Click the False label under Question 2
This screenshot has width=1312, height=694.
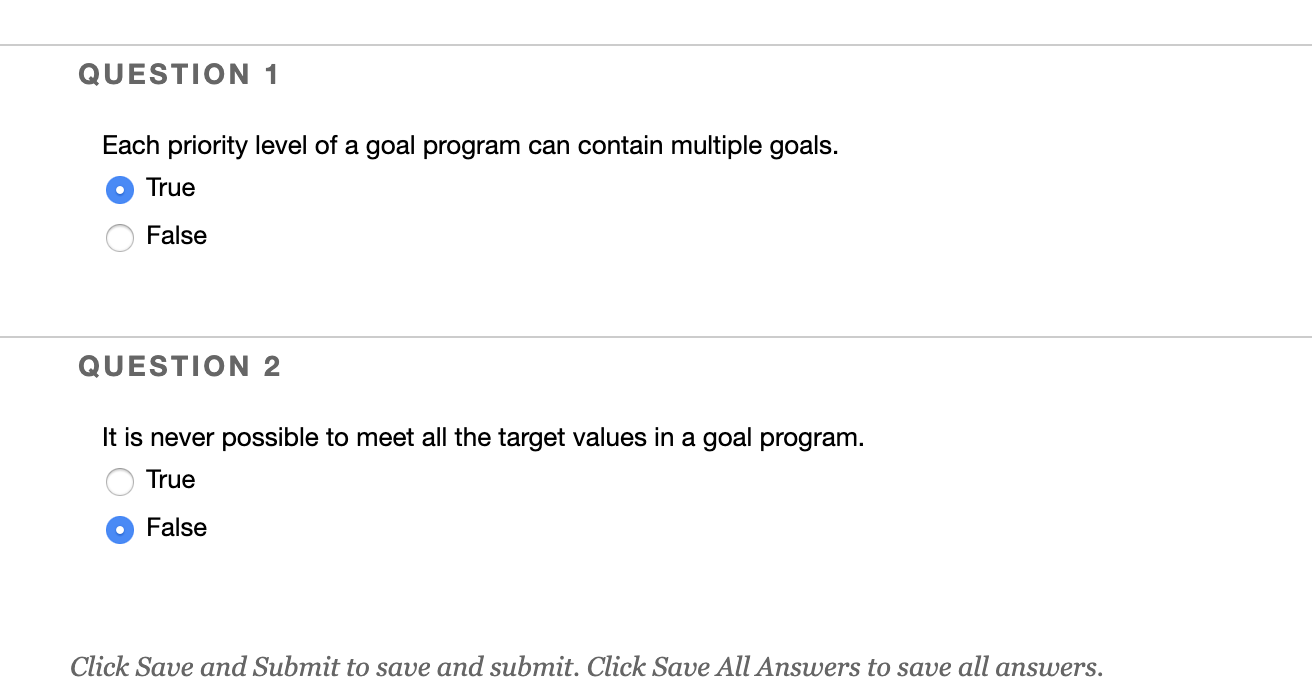(178, 529)
